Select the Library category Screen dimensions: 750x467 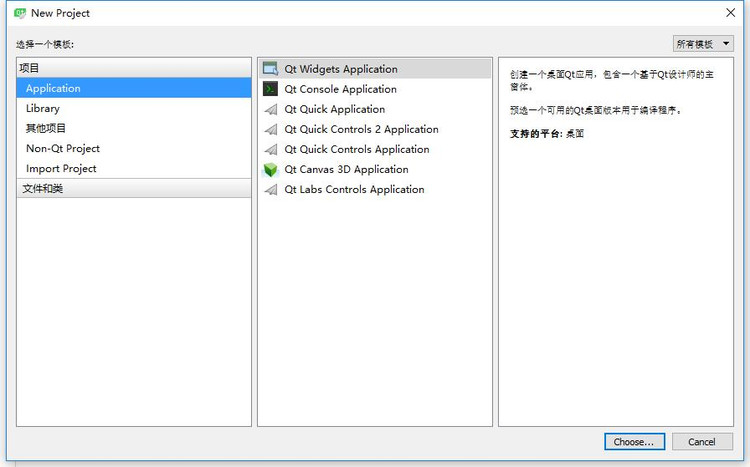click(x=134, y=108)
